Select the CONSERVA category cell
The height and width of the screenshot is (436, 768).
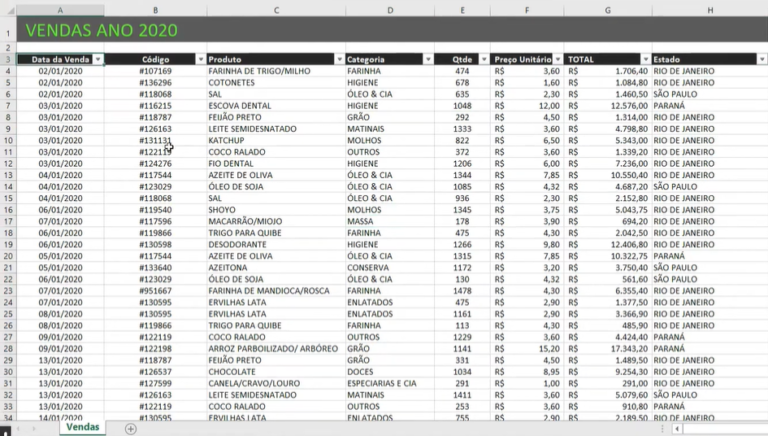tap(369, 267)
